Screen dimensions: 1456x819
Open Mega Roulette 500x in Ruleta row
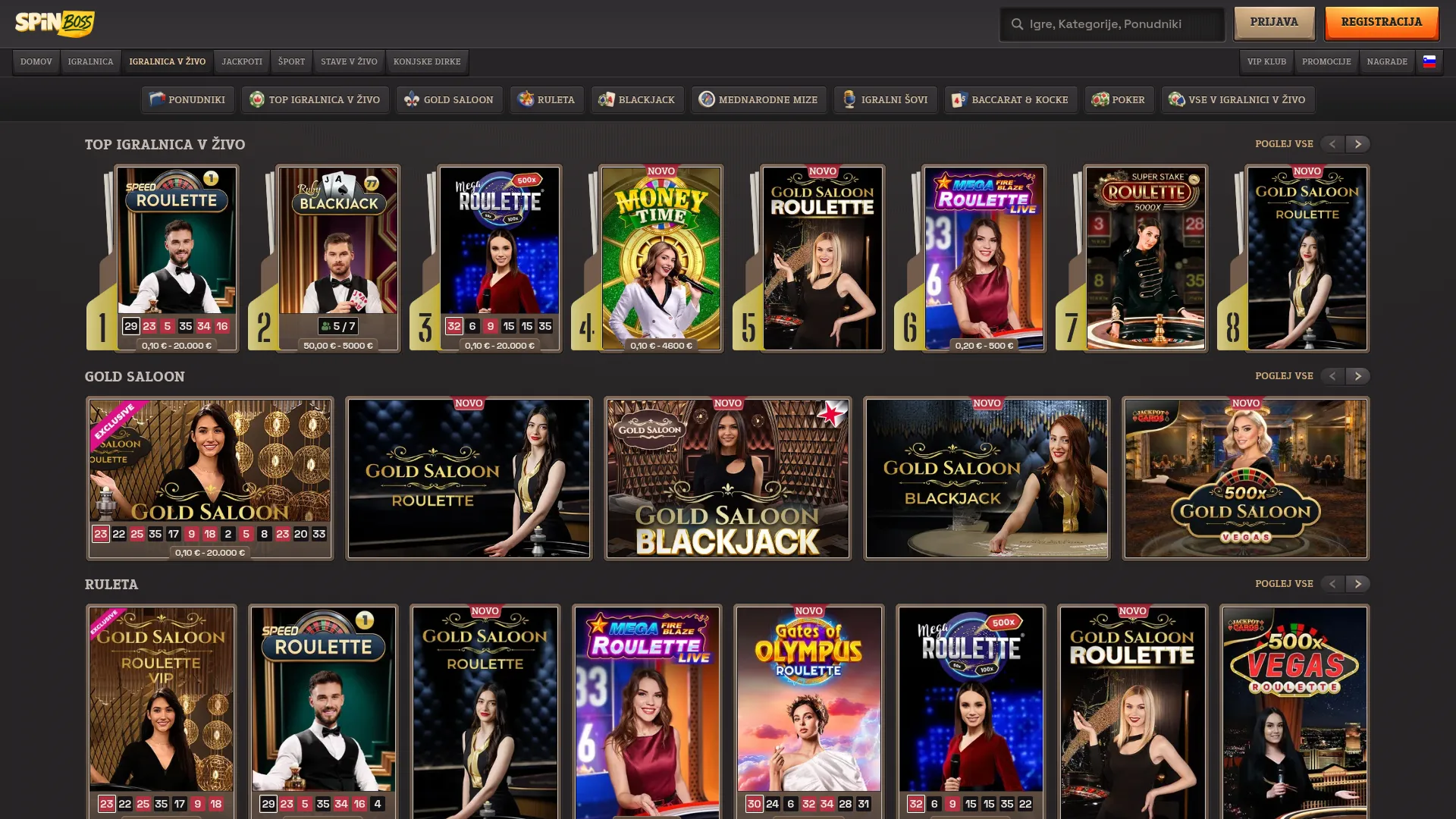(x=971, y=711)
